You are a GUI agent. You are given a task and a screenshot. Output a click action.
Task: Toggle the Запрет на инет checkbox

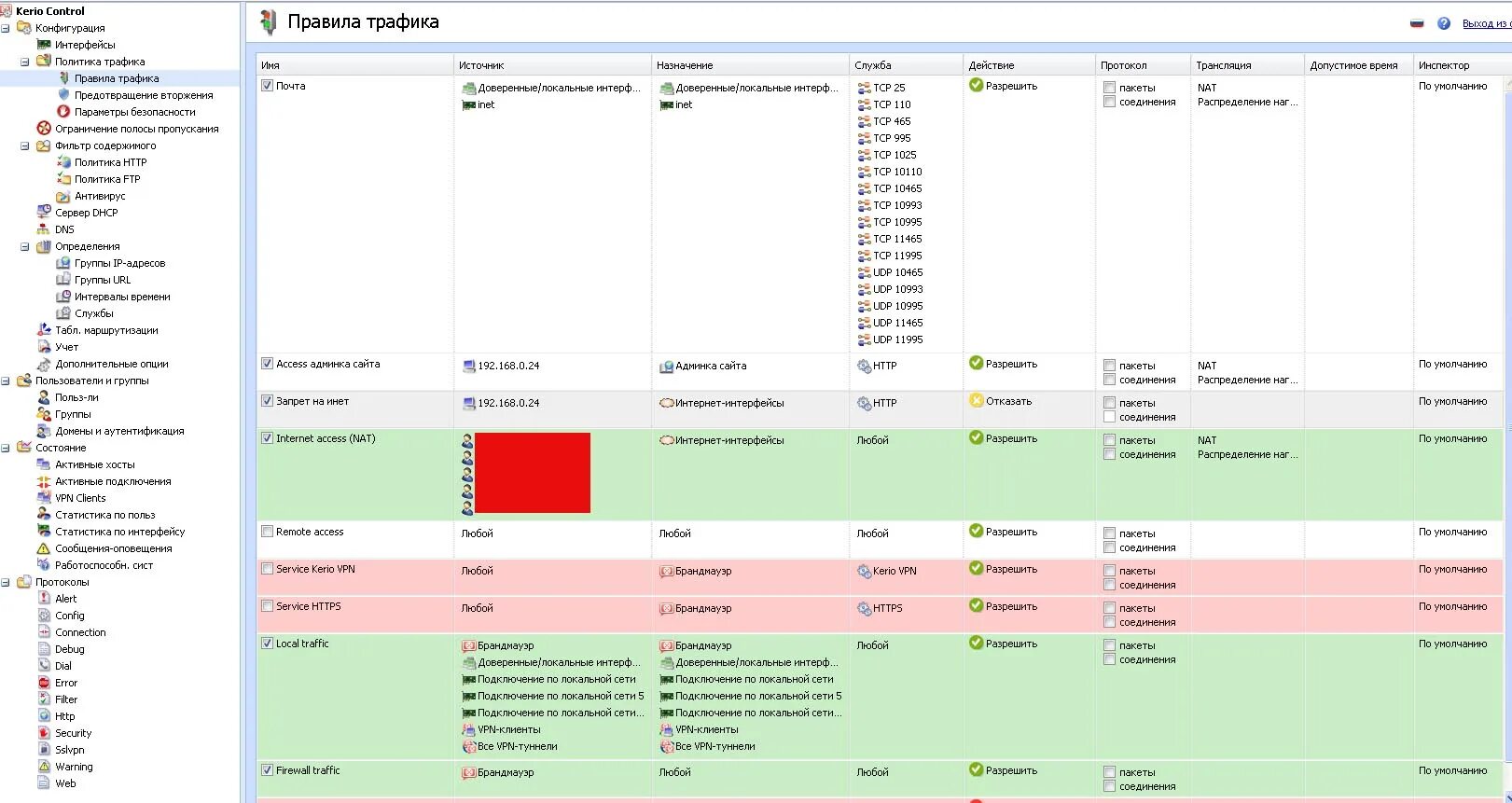point(268,401)
